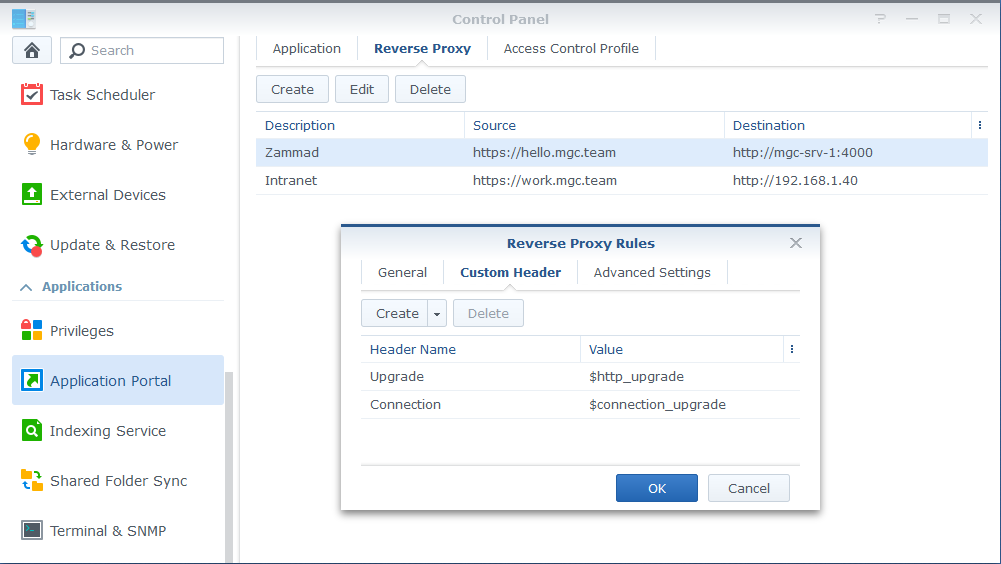Click the External Devices icon
Screen dimensions: 1001x564
32,195
